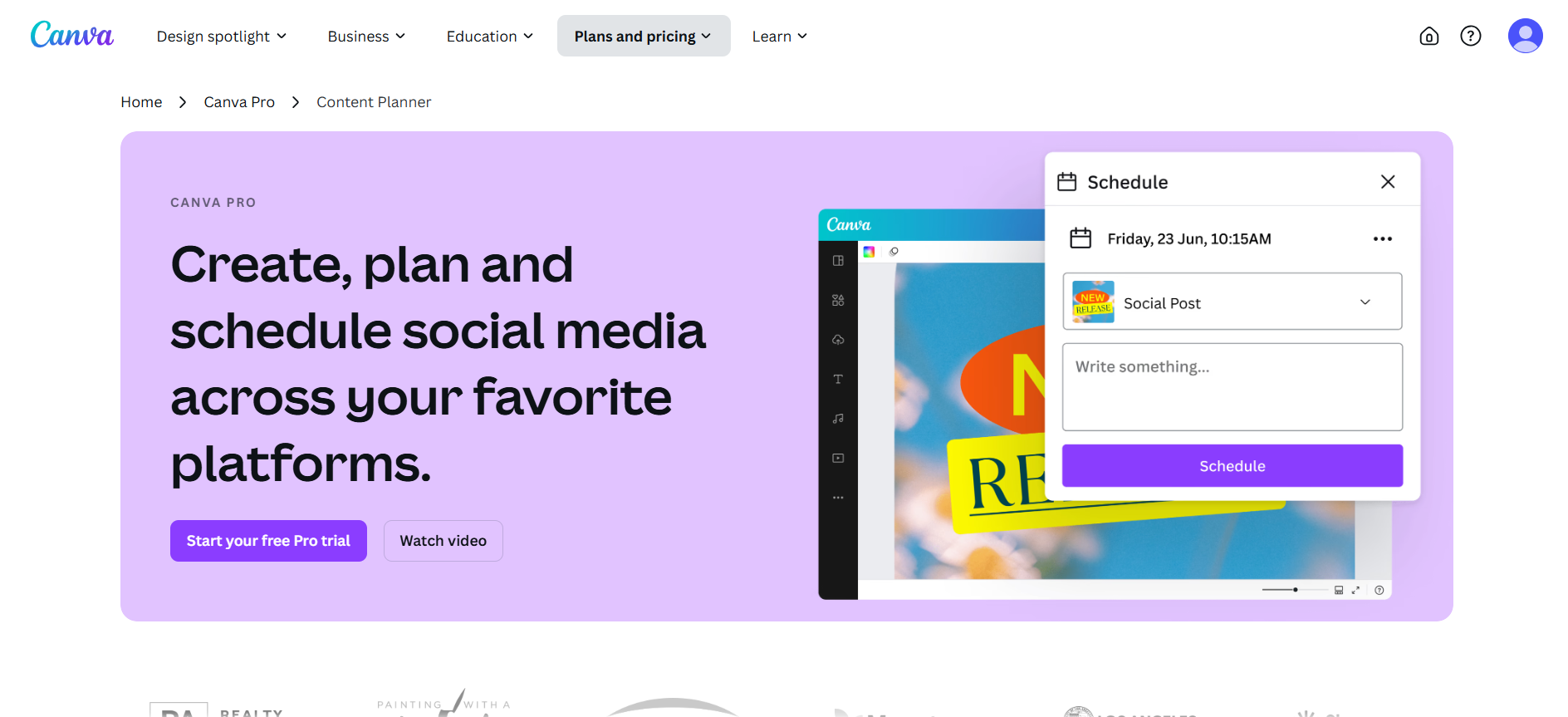Click the Content Planner breadcrumb

374,102
